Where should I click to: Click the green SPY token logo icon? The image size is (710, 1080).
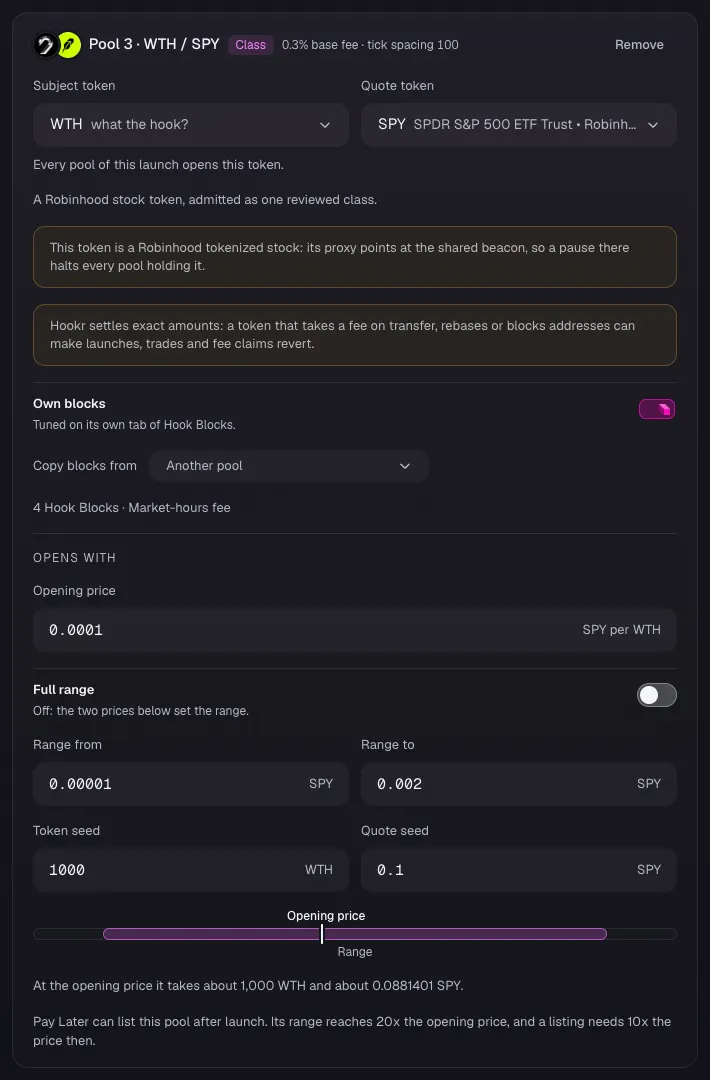[x=69, y=45]
